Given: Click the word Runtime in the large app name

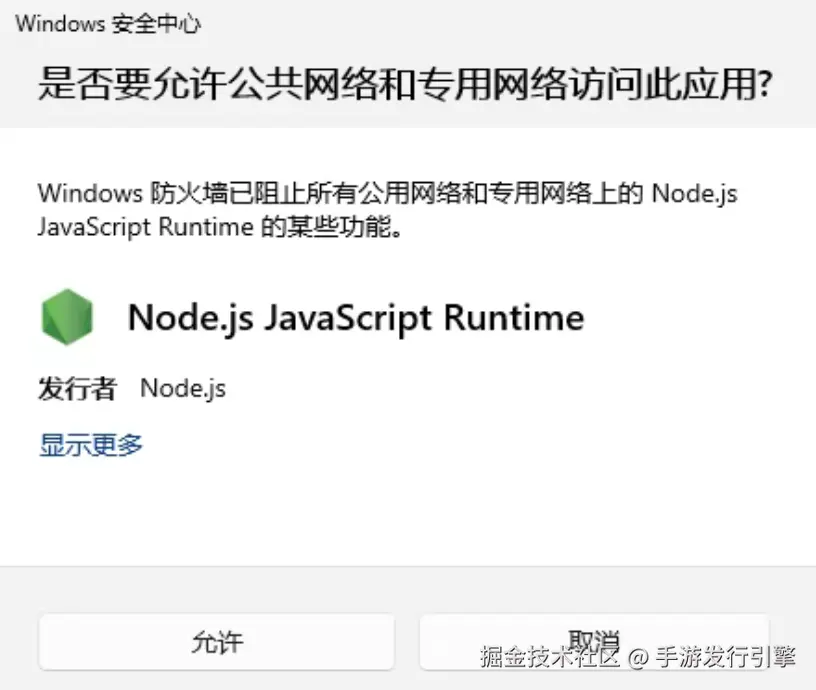Looking at the screenshot, I should (x=513, y=318).
